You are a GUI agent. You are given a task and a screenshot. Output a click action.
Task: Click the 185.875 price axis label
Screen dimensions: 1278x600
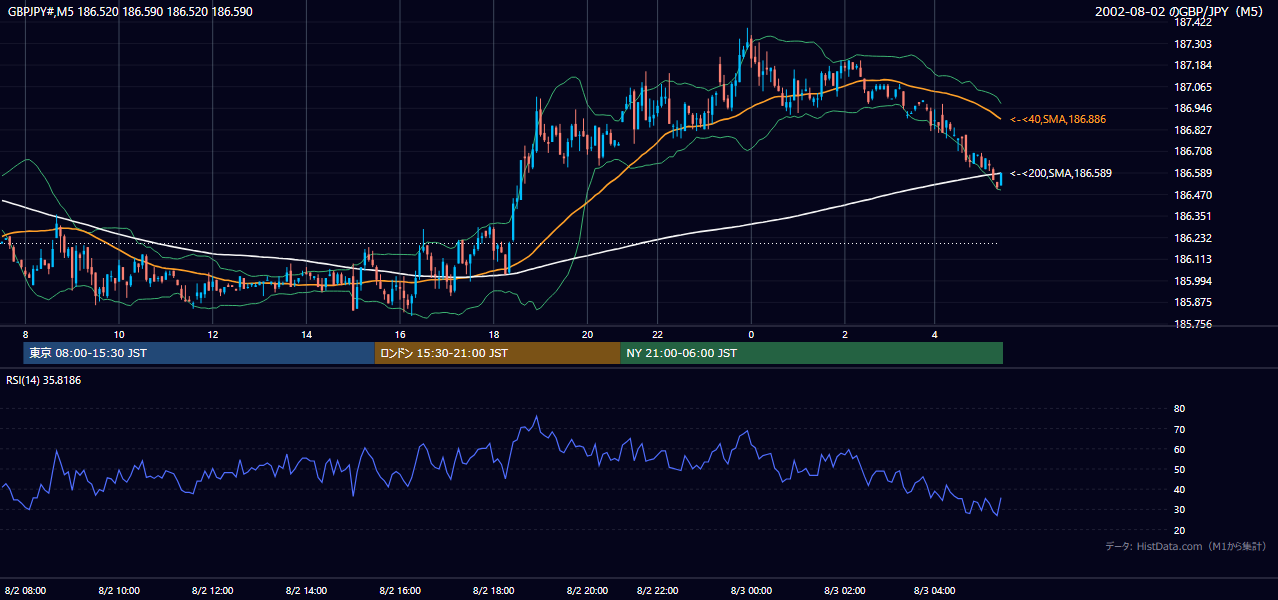point(1193,302)
